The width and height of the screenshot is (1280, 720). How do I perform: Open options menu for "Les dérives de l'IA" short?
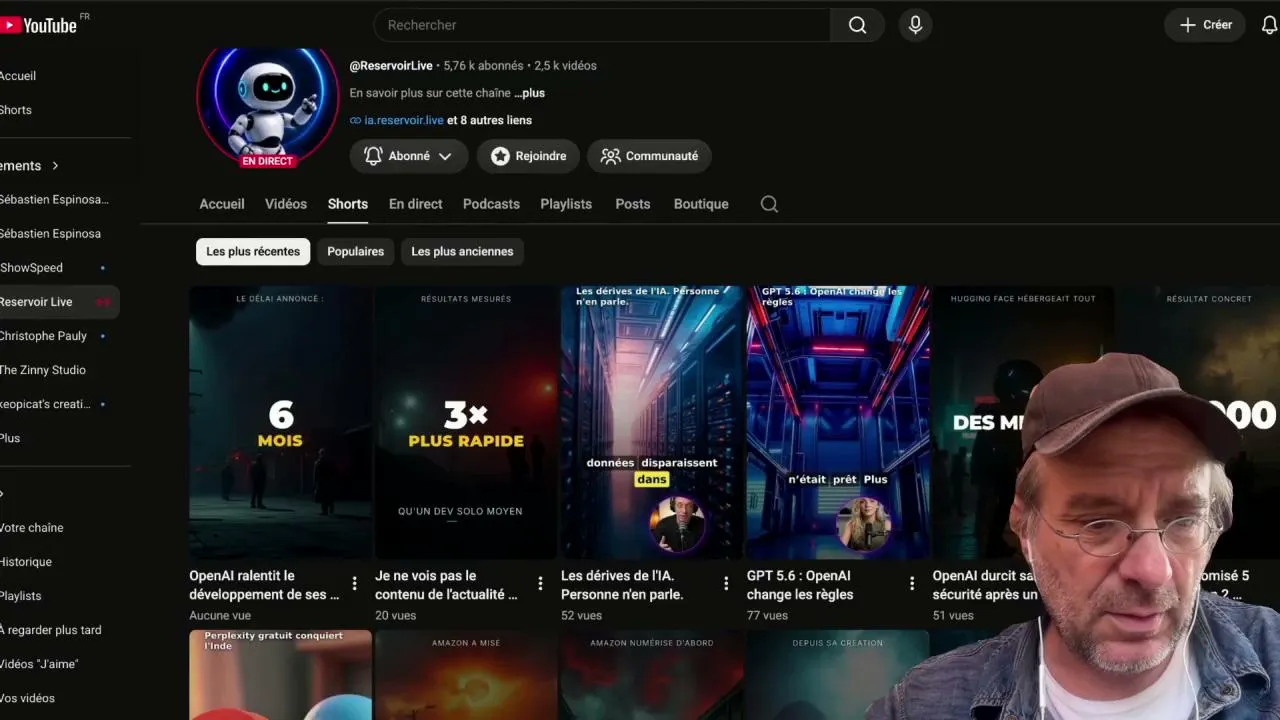(x=726, y=583)
